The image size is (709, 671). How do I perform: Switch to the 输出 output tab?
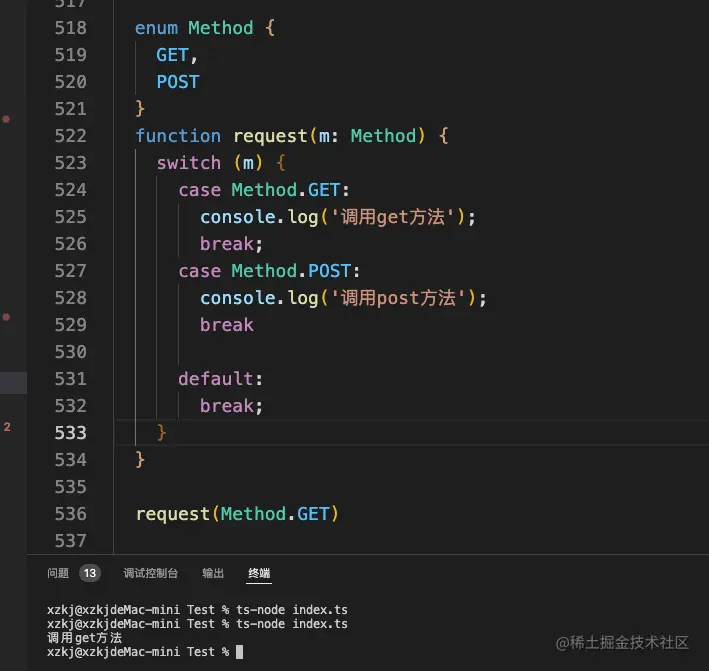[x=213, y=573]
